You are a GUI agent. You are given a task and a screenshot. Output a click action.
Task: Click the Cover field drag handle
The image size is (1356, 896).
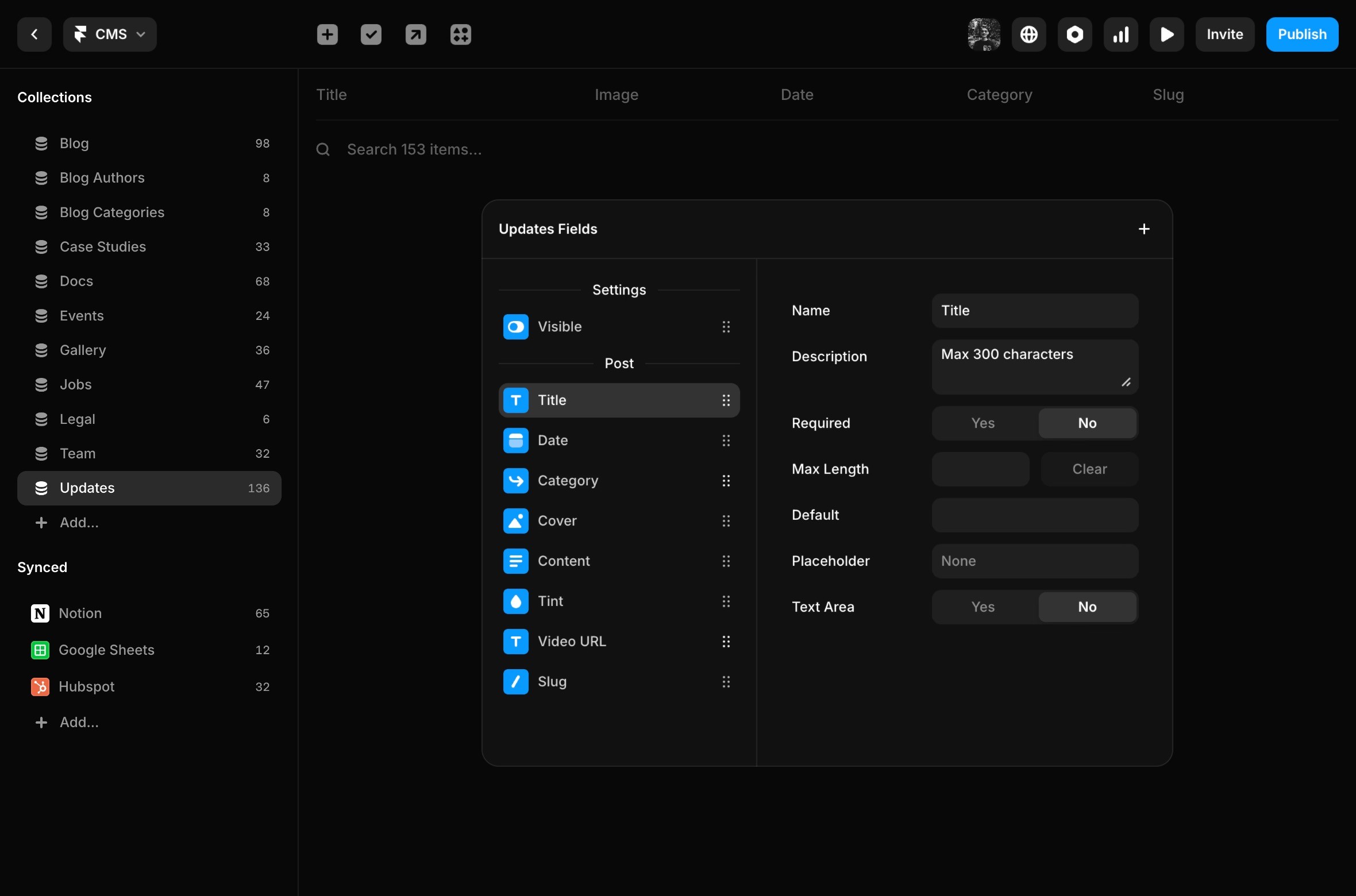click(726, 521)
